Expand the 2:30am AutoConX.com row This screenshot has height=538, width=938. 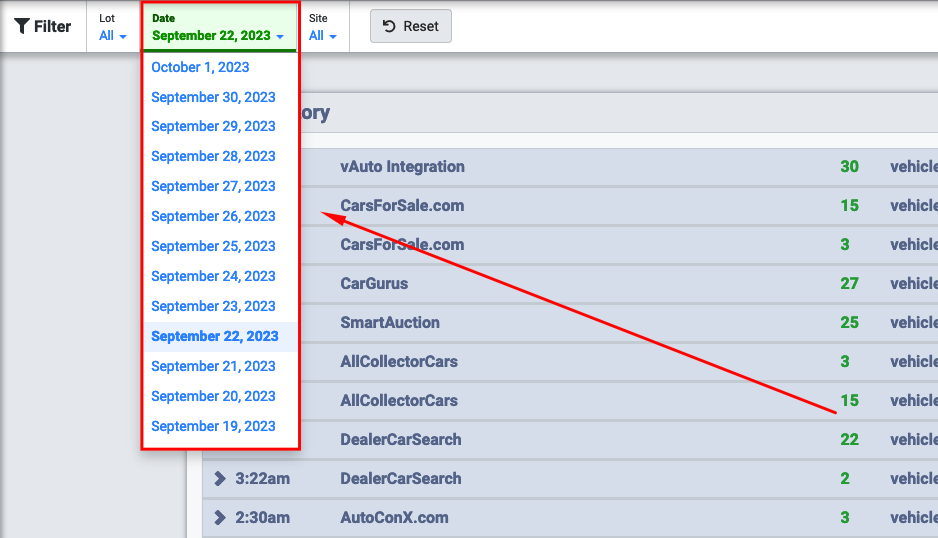[220, 517]
